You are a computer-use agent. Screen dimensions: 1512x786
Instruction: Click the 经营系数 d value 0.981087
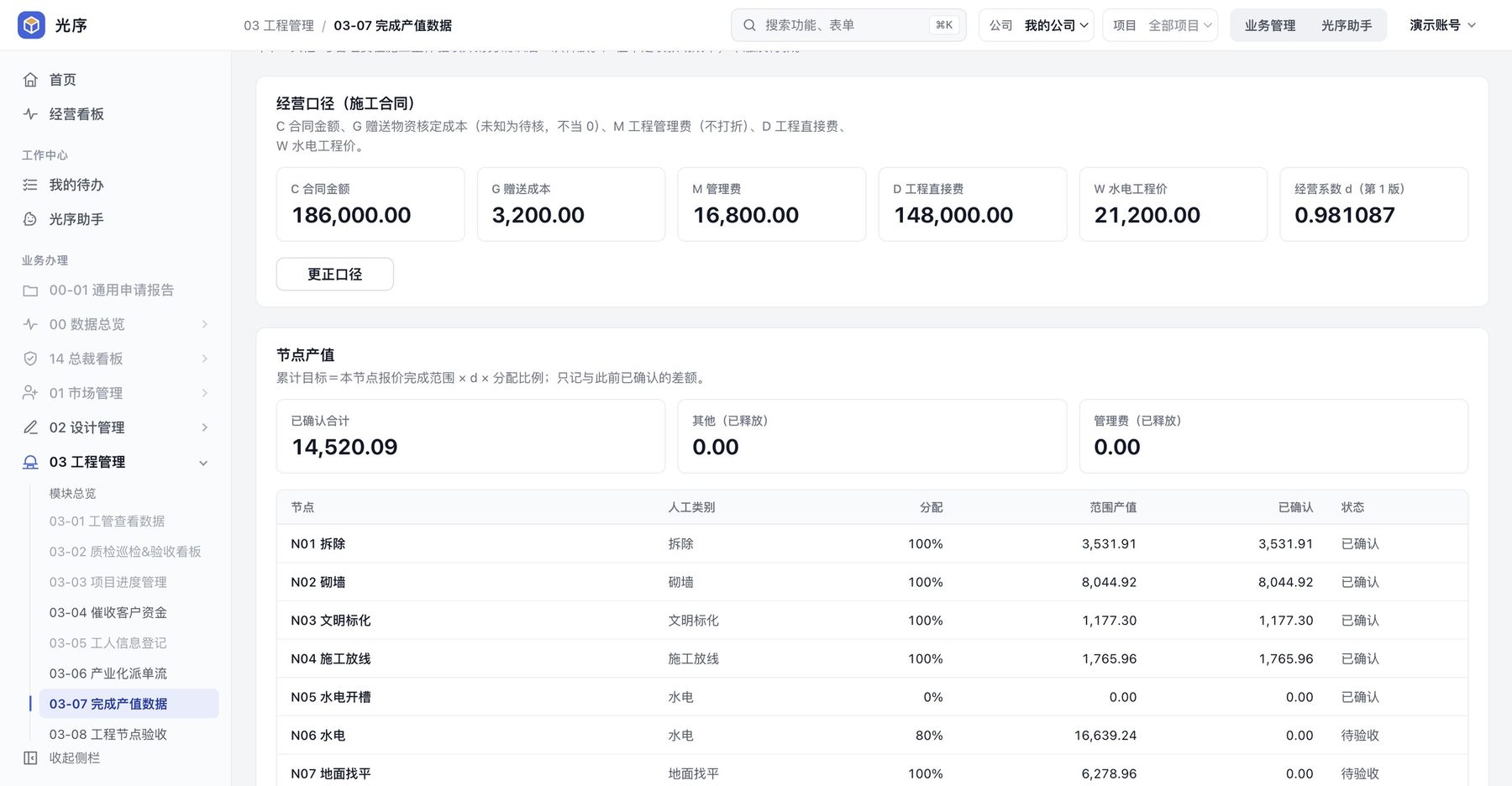click(1344, 215)
